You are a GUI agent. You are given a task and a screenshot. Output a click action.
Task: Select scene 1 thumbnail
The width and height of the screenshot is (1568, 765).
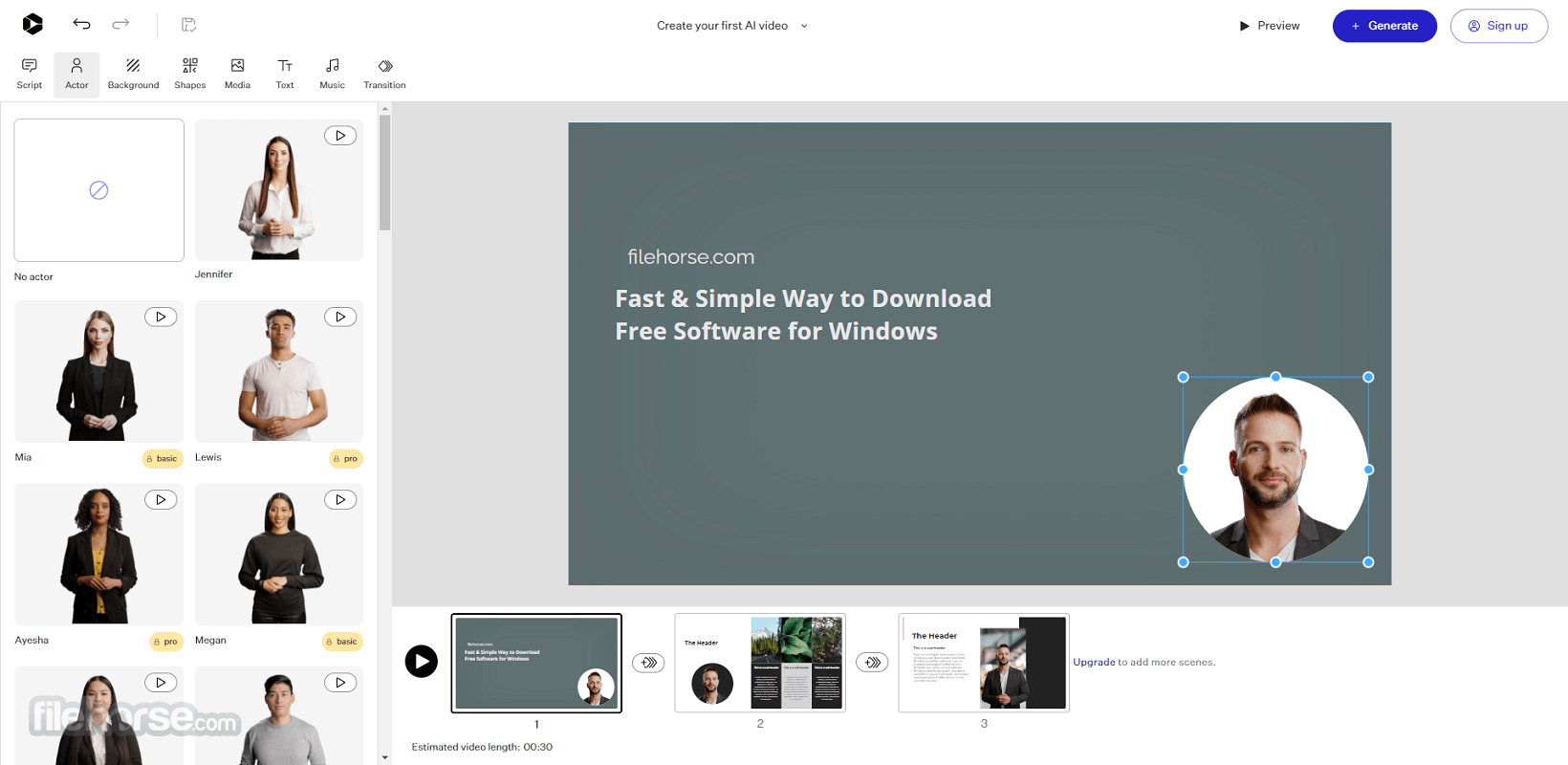click(536, 663)
